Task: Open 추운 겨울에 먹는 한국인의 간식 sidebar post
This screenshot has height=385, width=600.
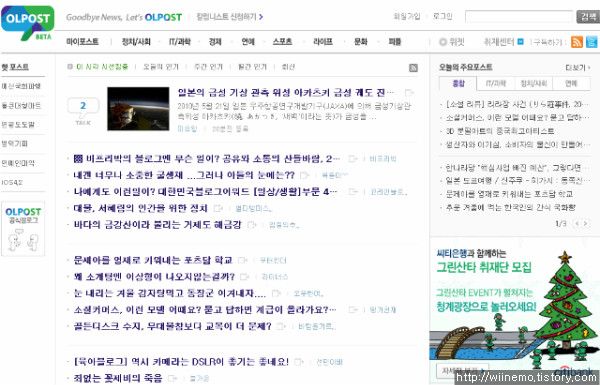Action: [510, 207]
